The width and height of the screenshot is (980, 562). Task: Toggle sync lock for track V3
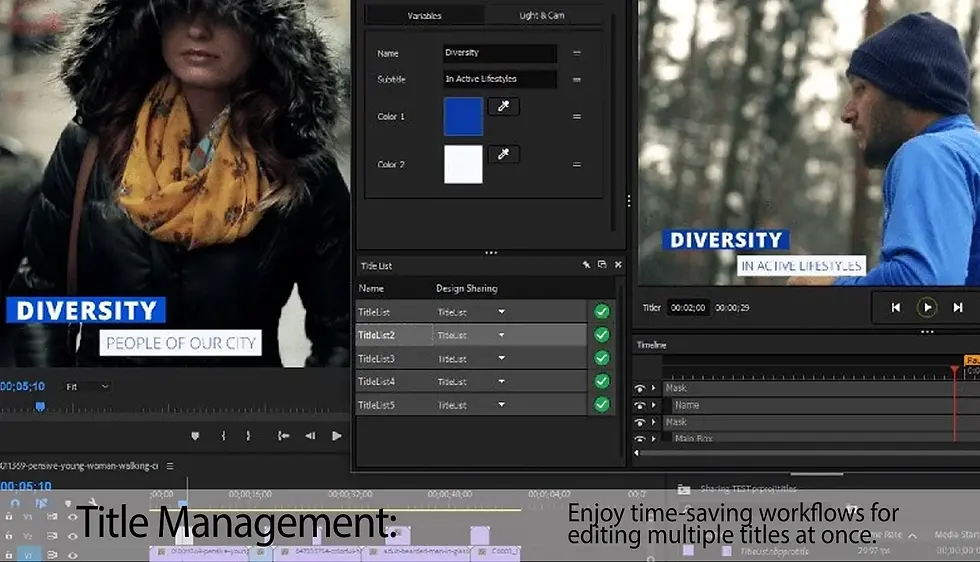pyautogui.click(x=52, y=517)
